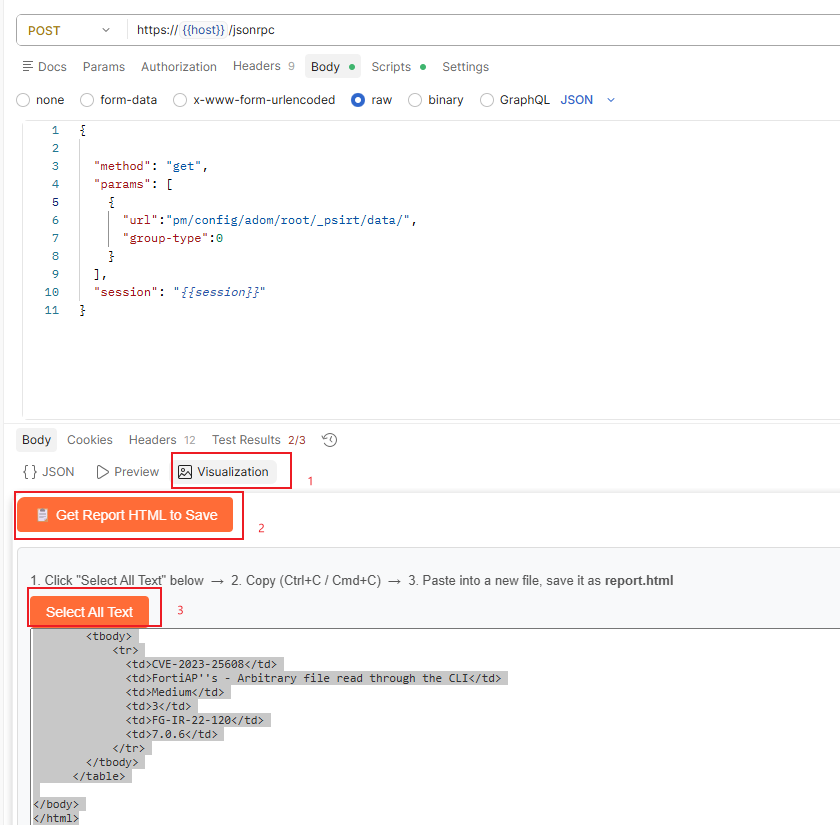Click the Select All Text button
Image resolution: width=840 pixels, height=825 pixels.
pyautogui.click(x=89, y=611)
